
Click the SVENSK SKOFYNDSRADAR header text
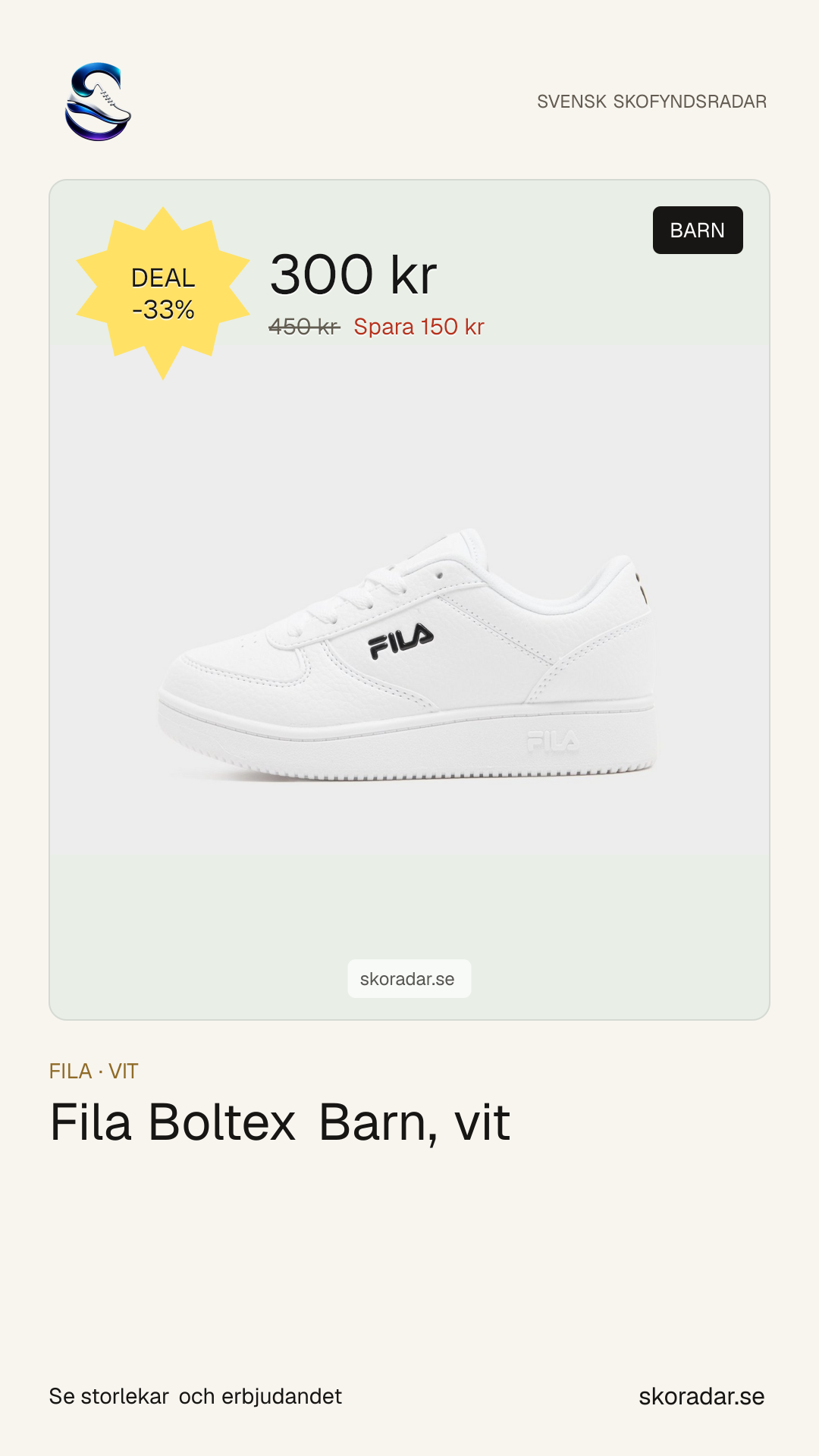pyautogui.click(x=651, y=102)
